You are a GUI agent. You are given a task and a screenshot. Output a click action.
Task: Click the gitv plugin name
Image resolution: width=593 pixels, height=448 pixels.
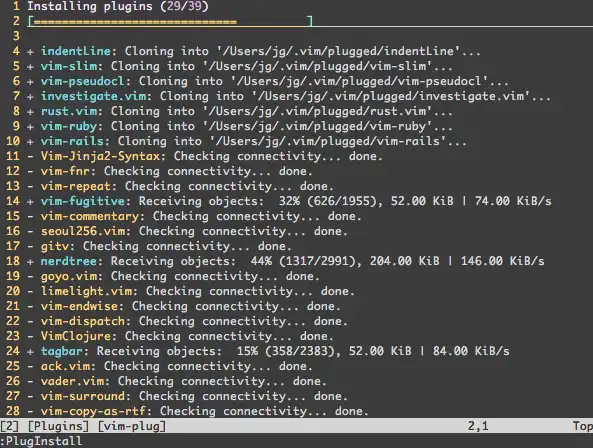[x=55, y=246]
